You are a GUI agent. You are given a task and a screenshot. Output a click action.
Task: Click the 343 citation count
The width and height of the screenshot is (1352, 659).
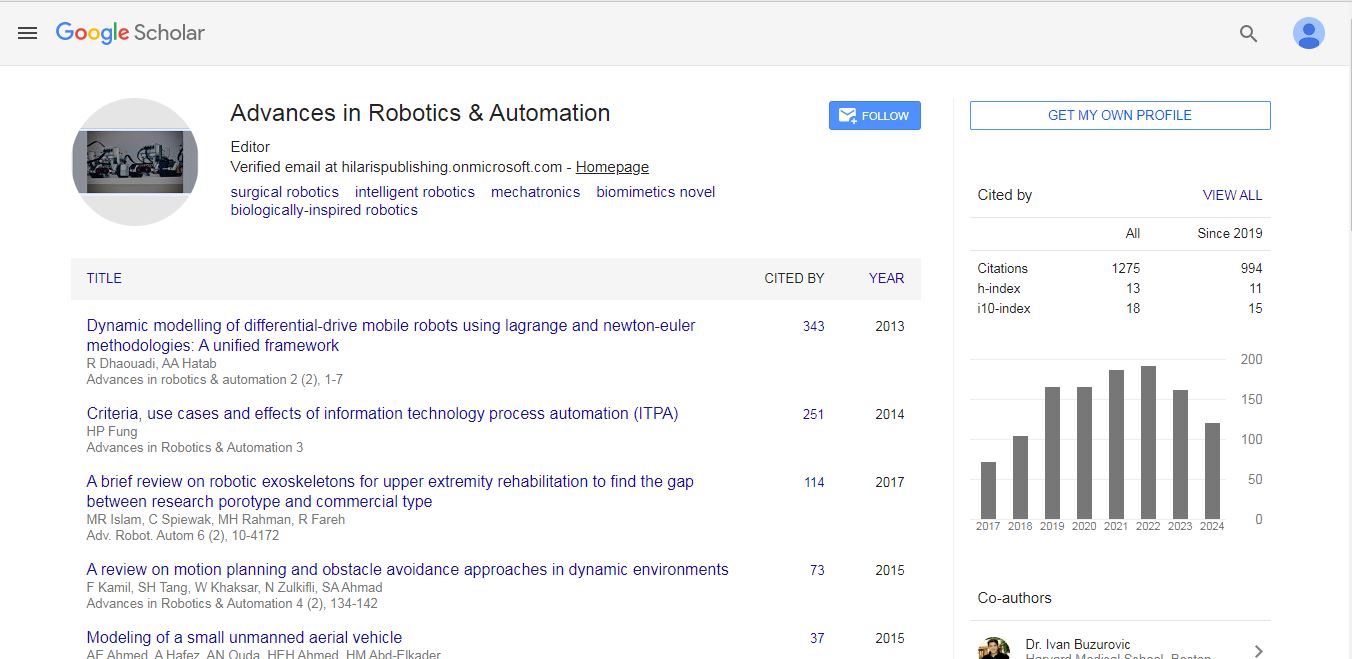tap(813, 326)
